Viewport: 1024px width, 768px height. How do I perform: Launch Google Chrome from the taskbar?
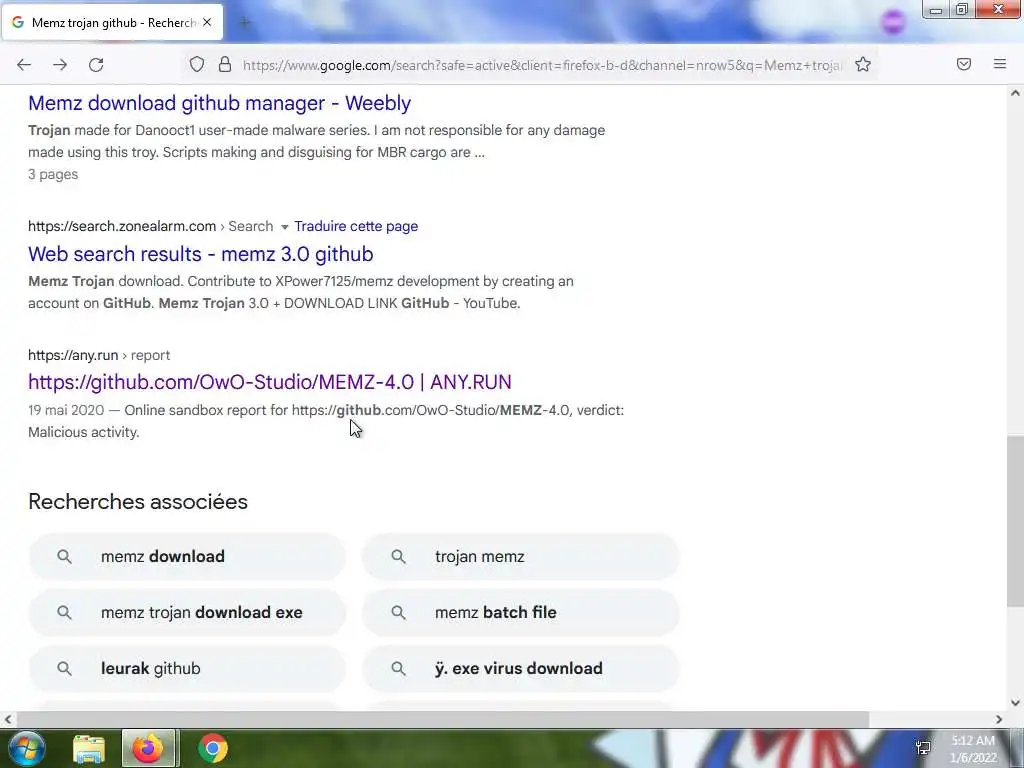tap(212, 748)
